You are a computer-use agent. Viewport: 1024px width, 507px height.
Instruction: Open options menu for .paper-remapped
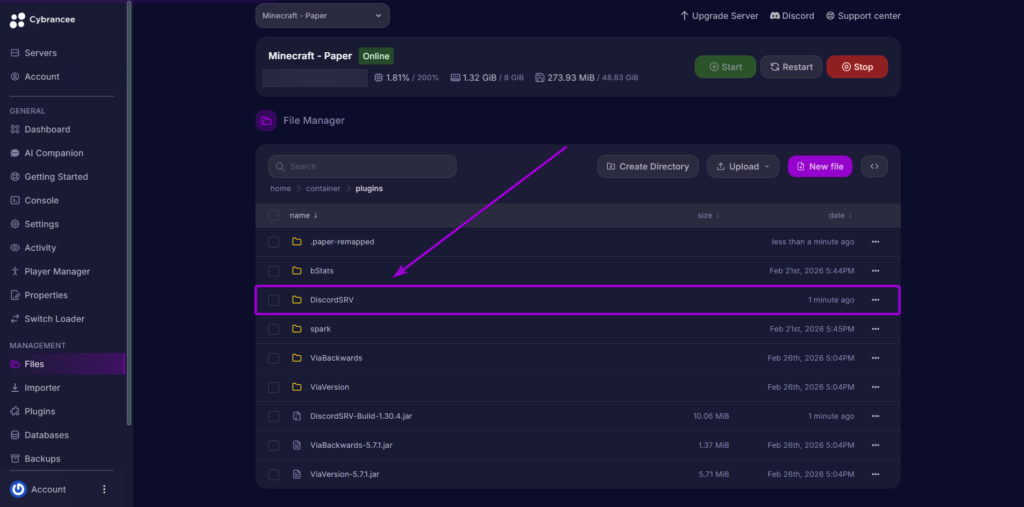[875, 242]
